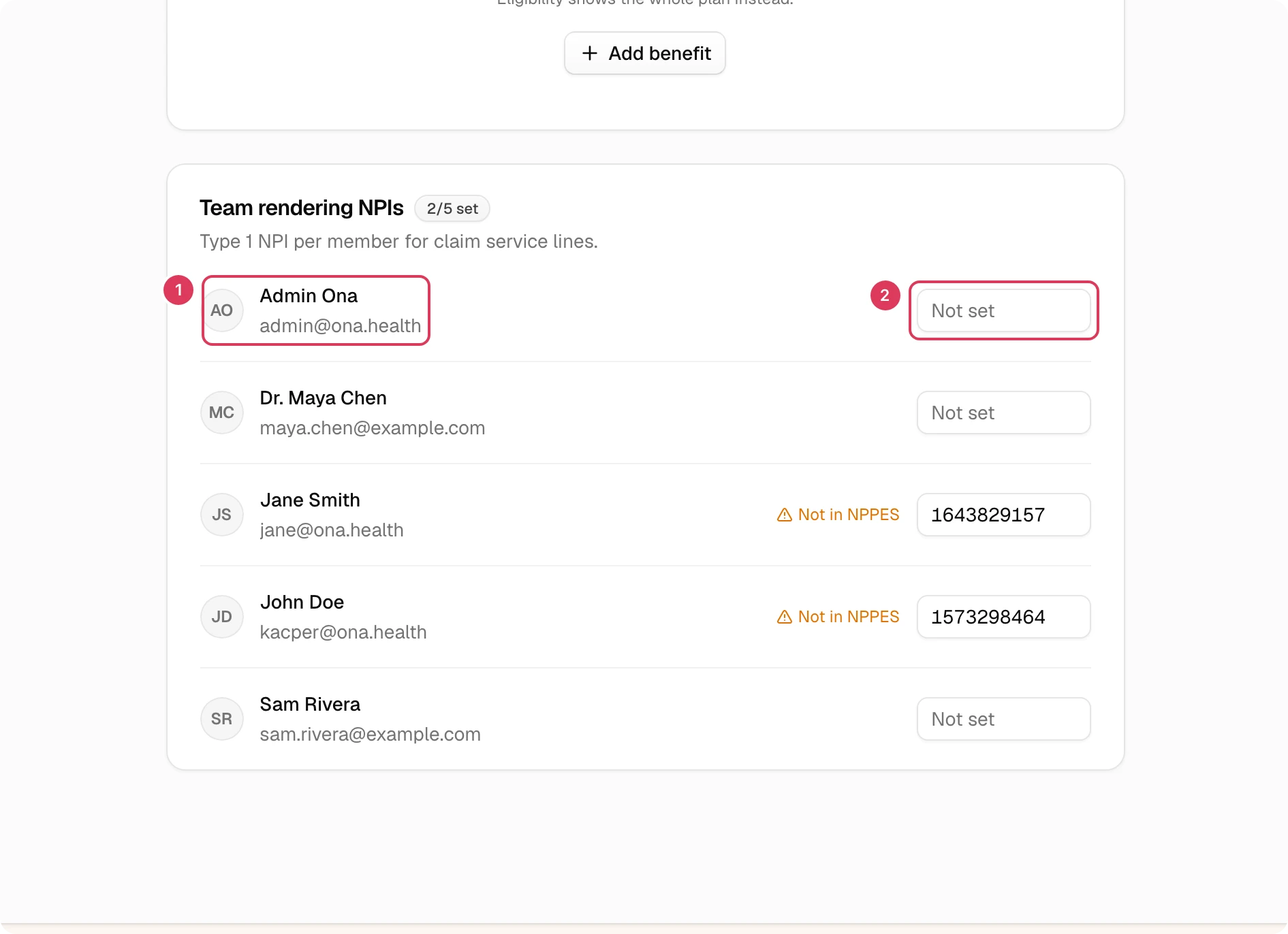Click the Not in NPPES text in John Doe's row

coord(849,617)
